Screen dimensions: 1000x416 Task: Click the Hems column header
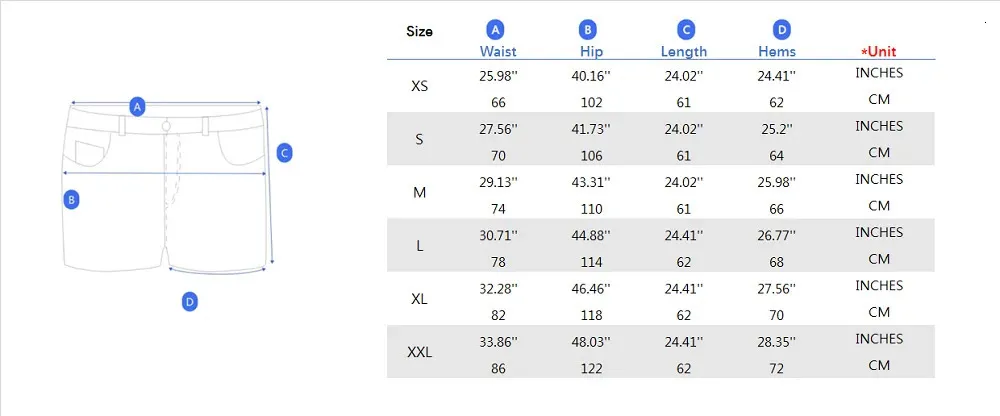(777, 52)
